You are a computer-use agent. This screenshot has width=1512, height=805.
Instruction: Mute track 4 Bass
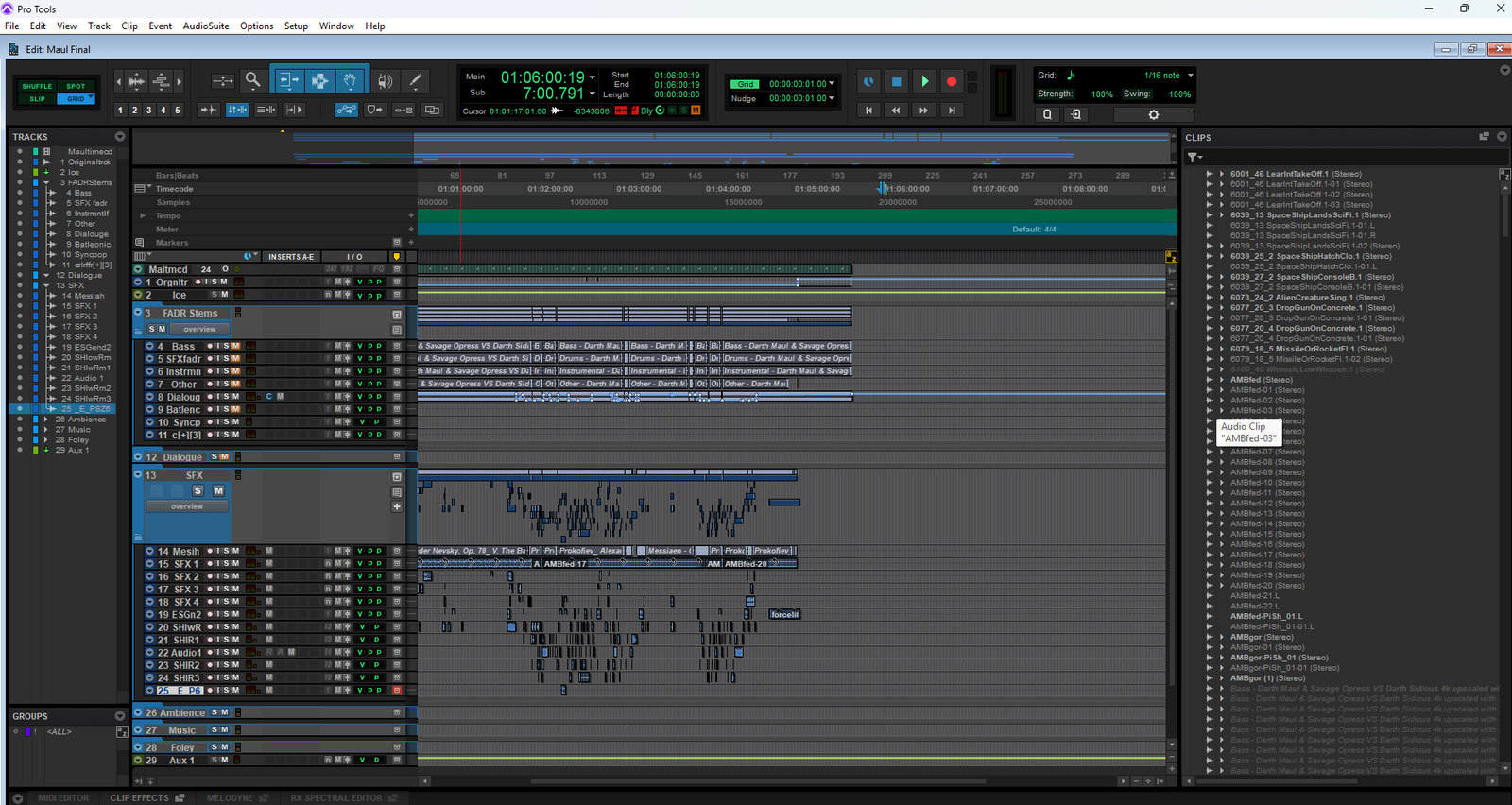[x=235, y=347]
